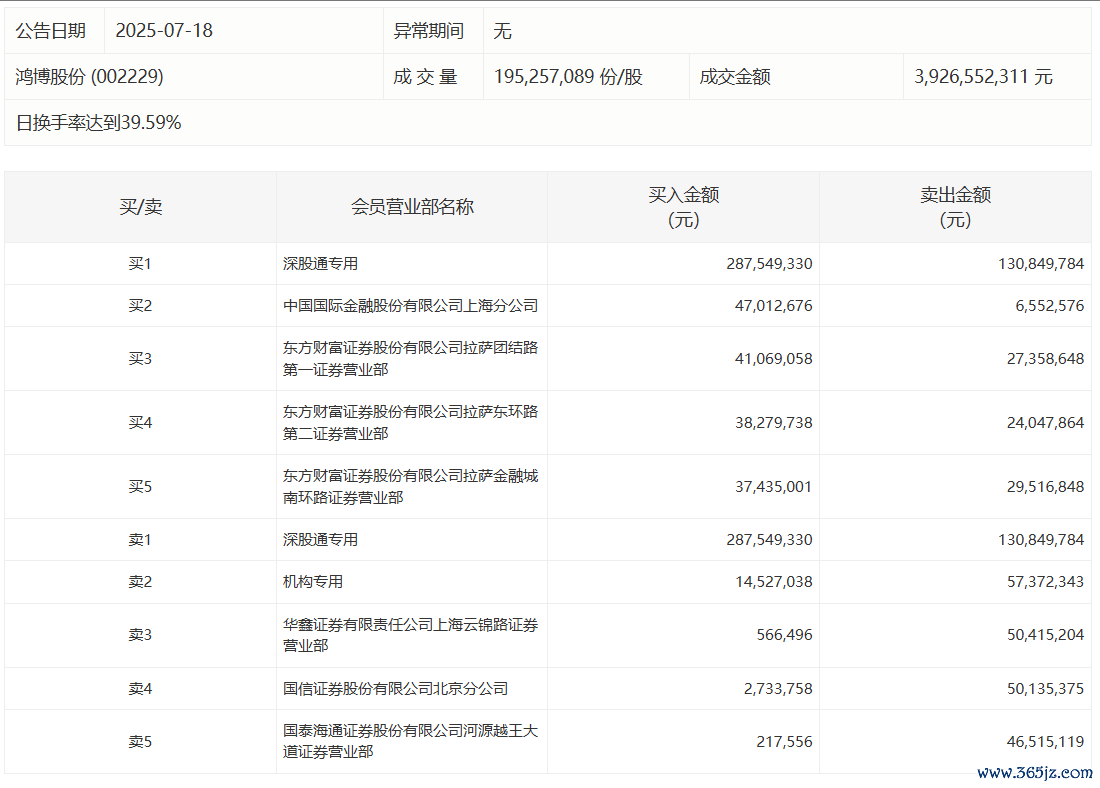Click the value 37,435,001
Viewport: 1100px width, 788px height.
[x=773, y=486]
